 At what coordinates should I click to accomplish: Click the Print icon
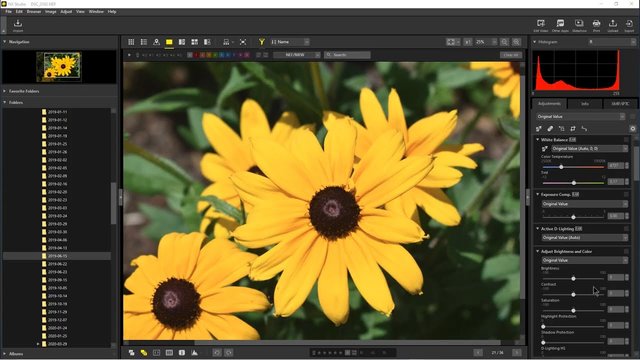596,25
